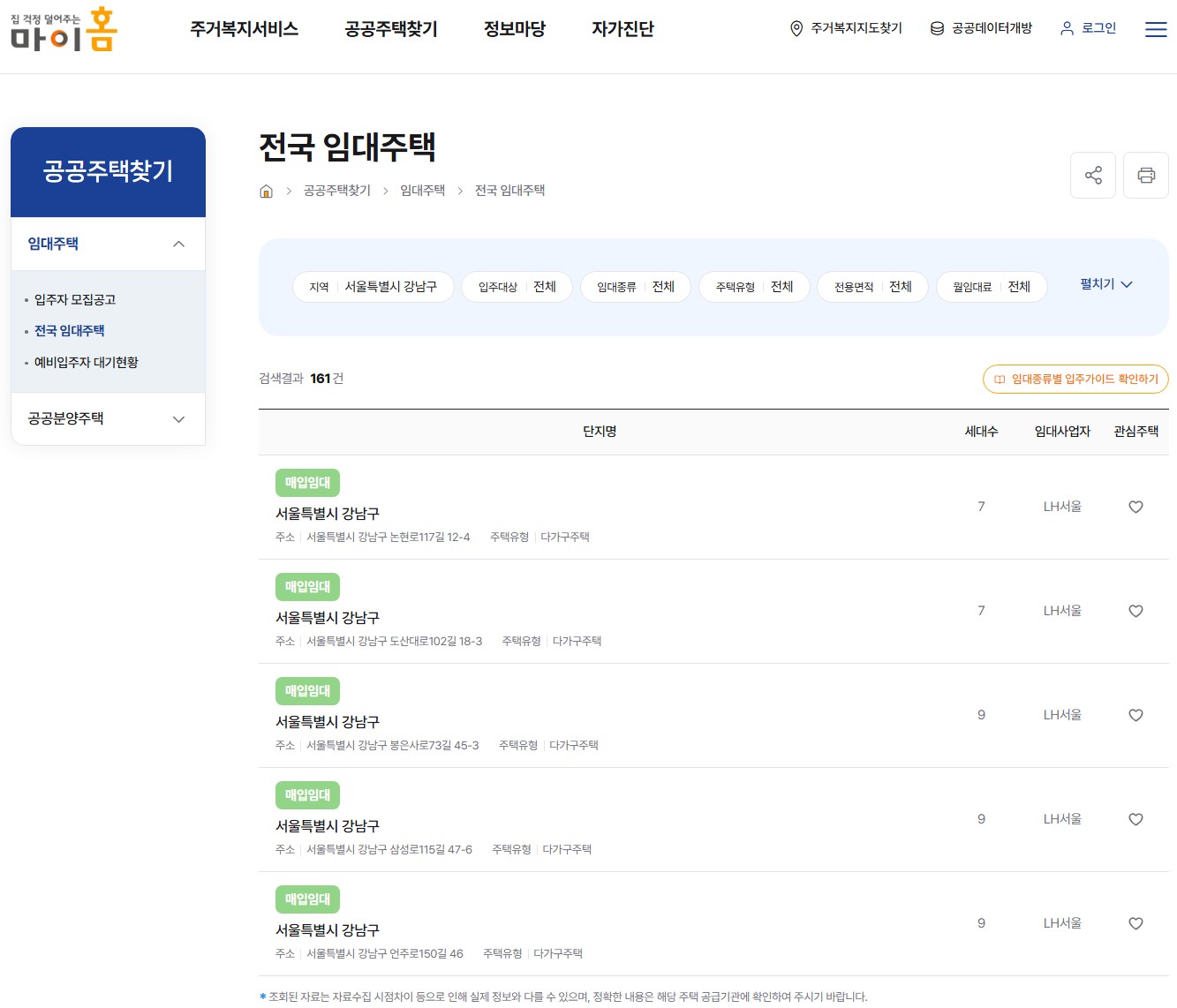The width and height of the screenshot is (1177, 1008).
Task: Open the share options via share icon
Action: (x=1093, y=175)
